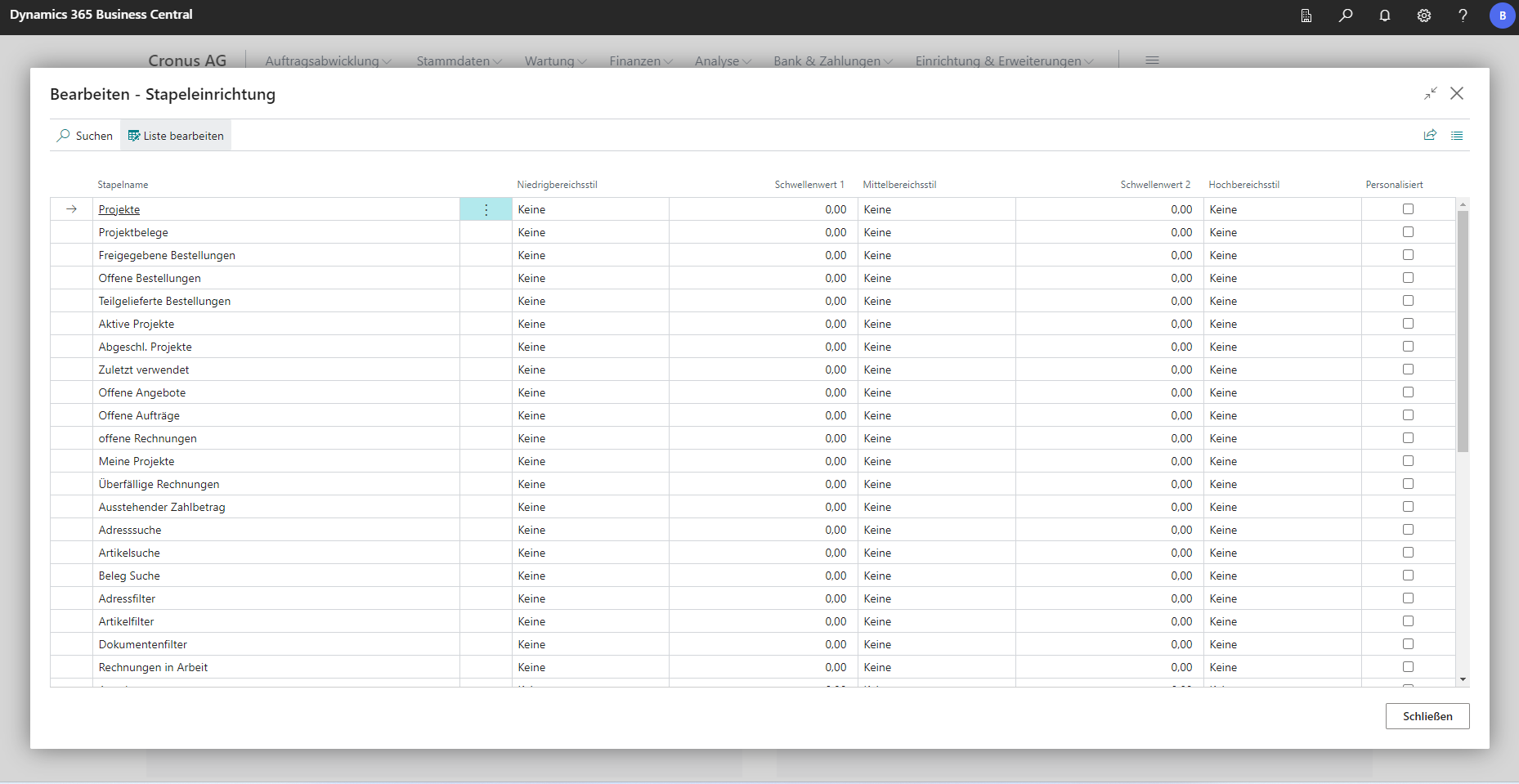Click the scroll down arrow of list
Viewport: 1519px width, 784px height.
click(x=1463, y=679)
